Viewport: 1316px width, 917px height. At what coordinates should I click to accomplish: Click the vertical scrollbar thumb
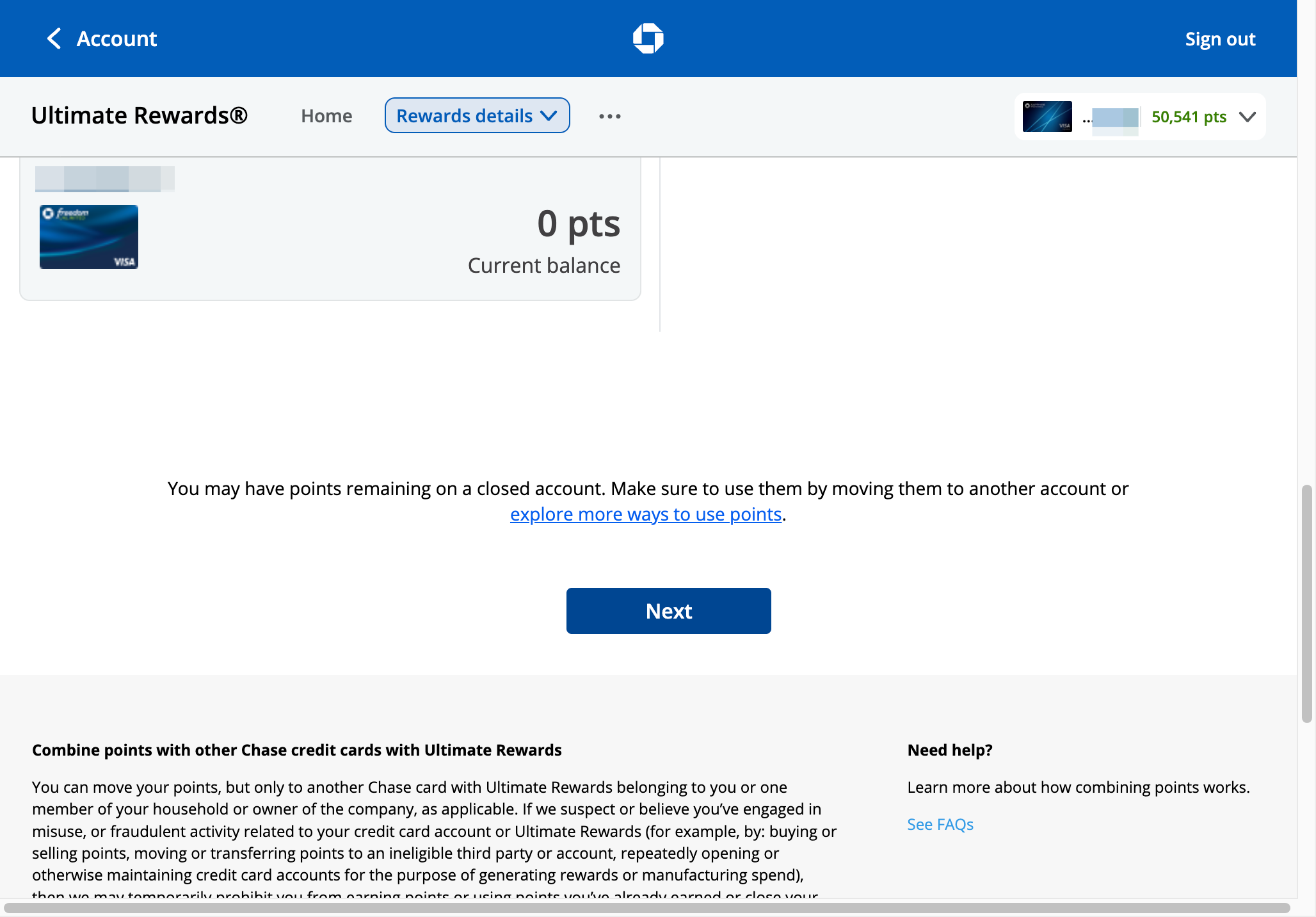click(1307, 604)
